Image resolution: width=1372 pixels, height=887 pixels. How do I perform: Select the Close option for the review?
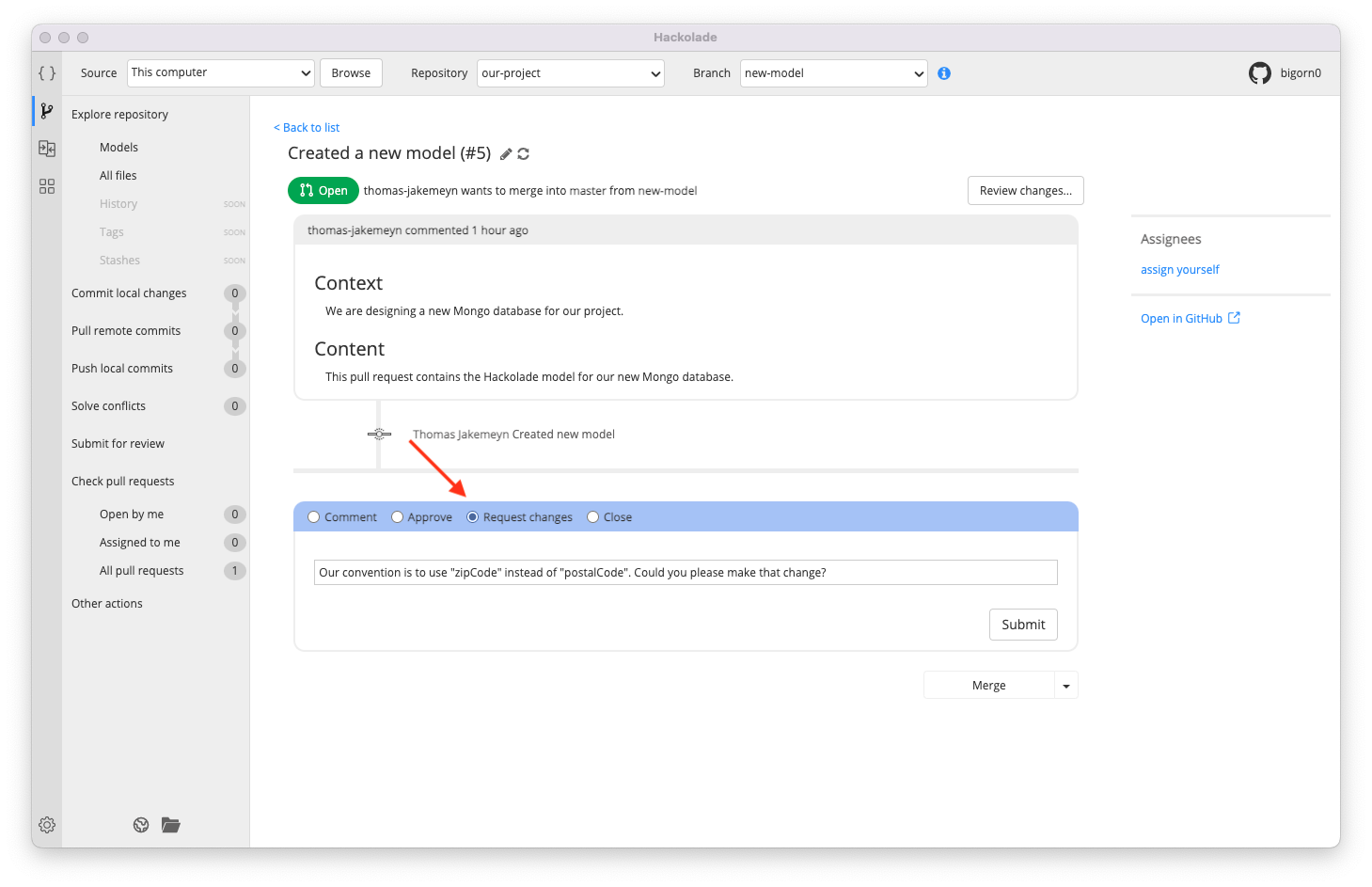pyautogui.click(x=592, y=516)
